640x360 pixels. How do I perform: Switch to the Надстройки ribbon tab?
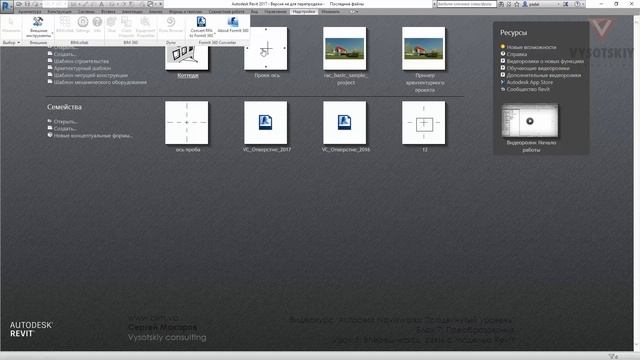(x=304, y=12)
